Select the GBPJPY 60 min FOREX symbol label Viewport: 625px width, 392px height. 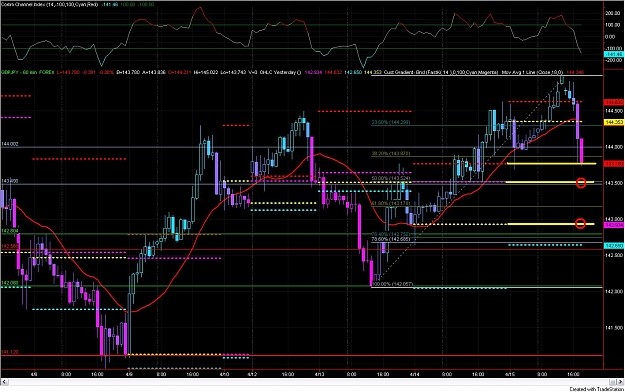[x=27, y=73]
